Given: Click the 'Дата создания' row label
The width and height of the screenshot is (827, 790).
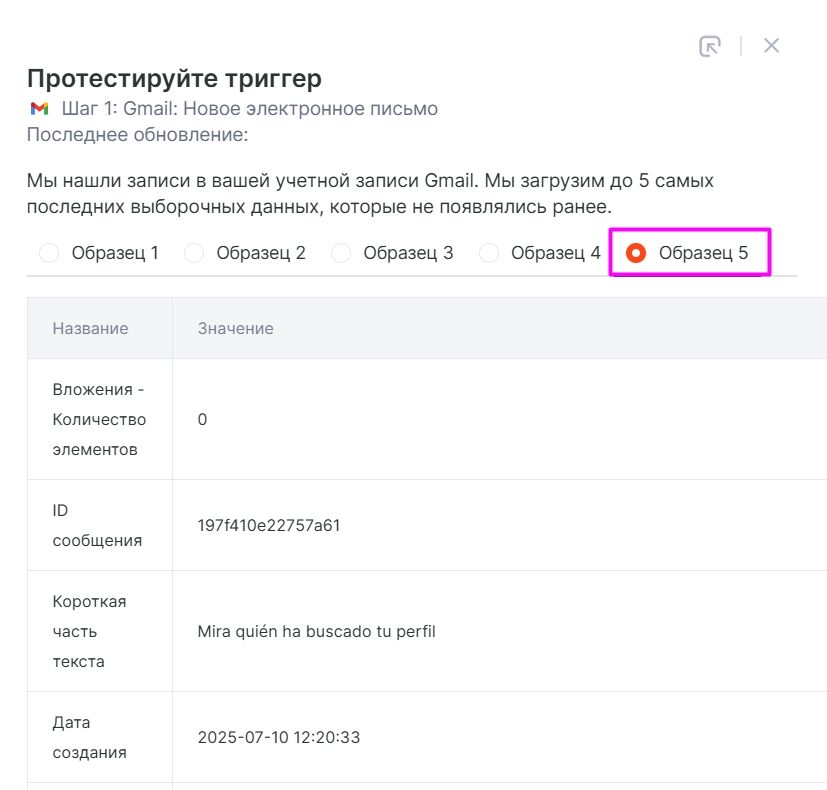Looking at the screenshot, I should tap(89, 737).
